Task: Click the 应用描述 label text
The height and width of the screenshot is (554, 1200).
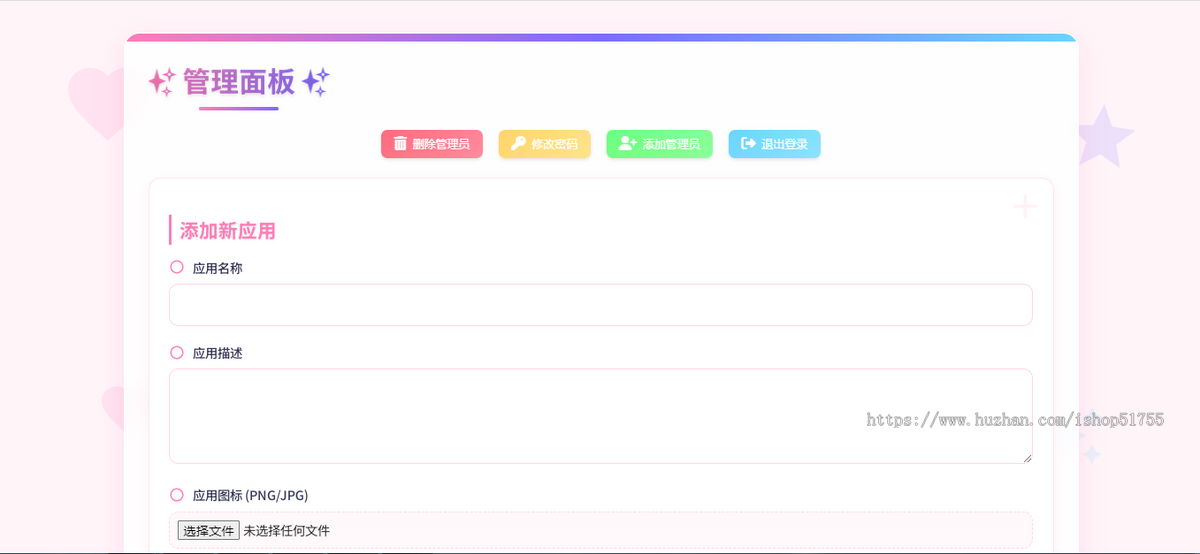Action: pyautogui.click(x=217, y=353)
